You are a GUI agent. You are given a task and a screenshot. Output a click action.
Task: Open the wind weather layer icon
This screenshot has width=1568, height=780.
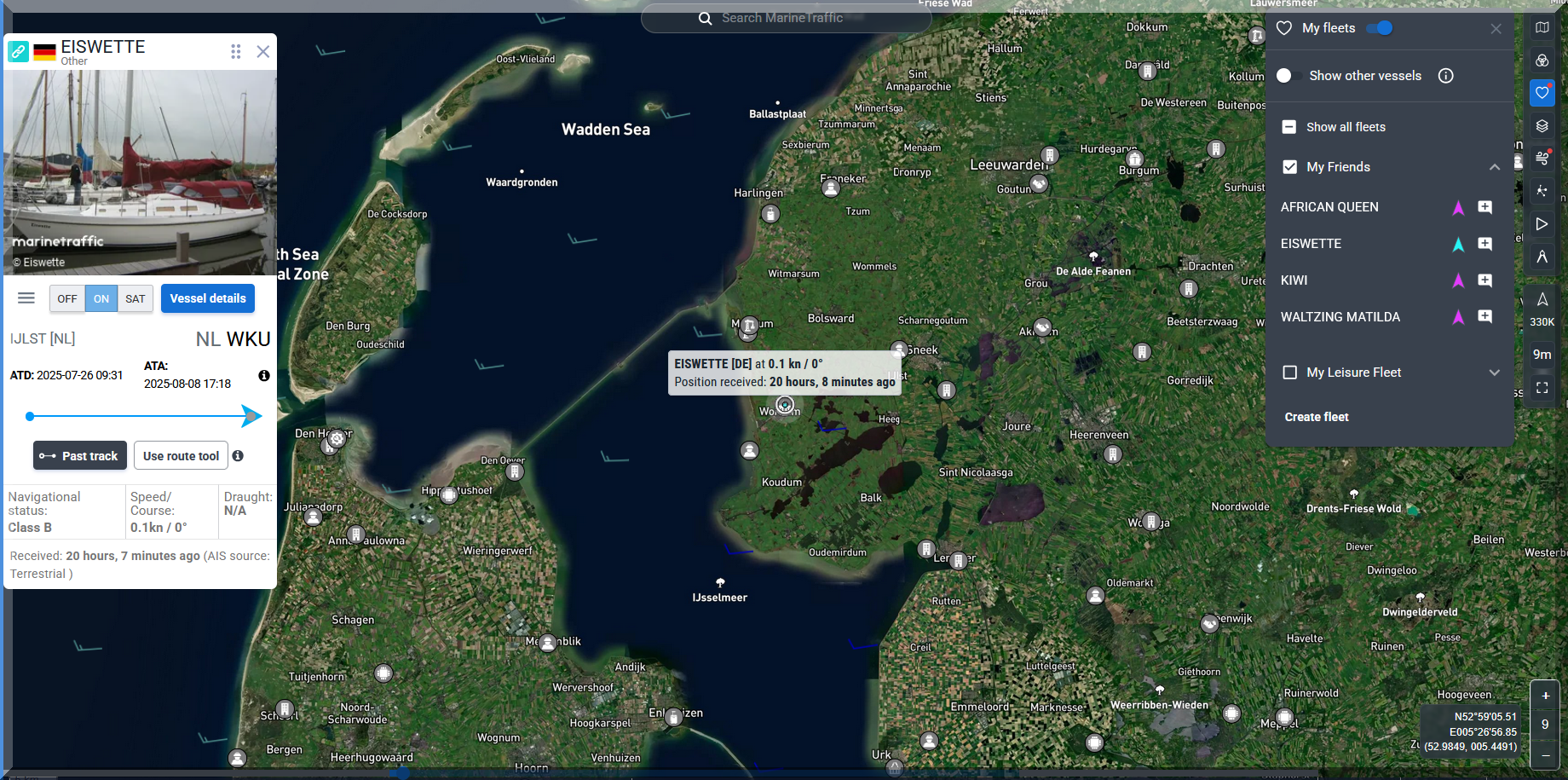pos(1542,159)
